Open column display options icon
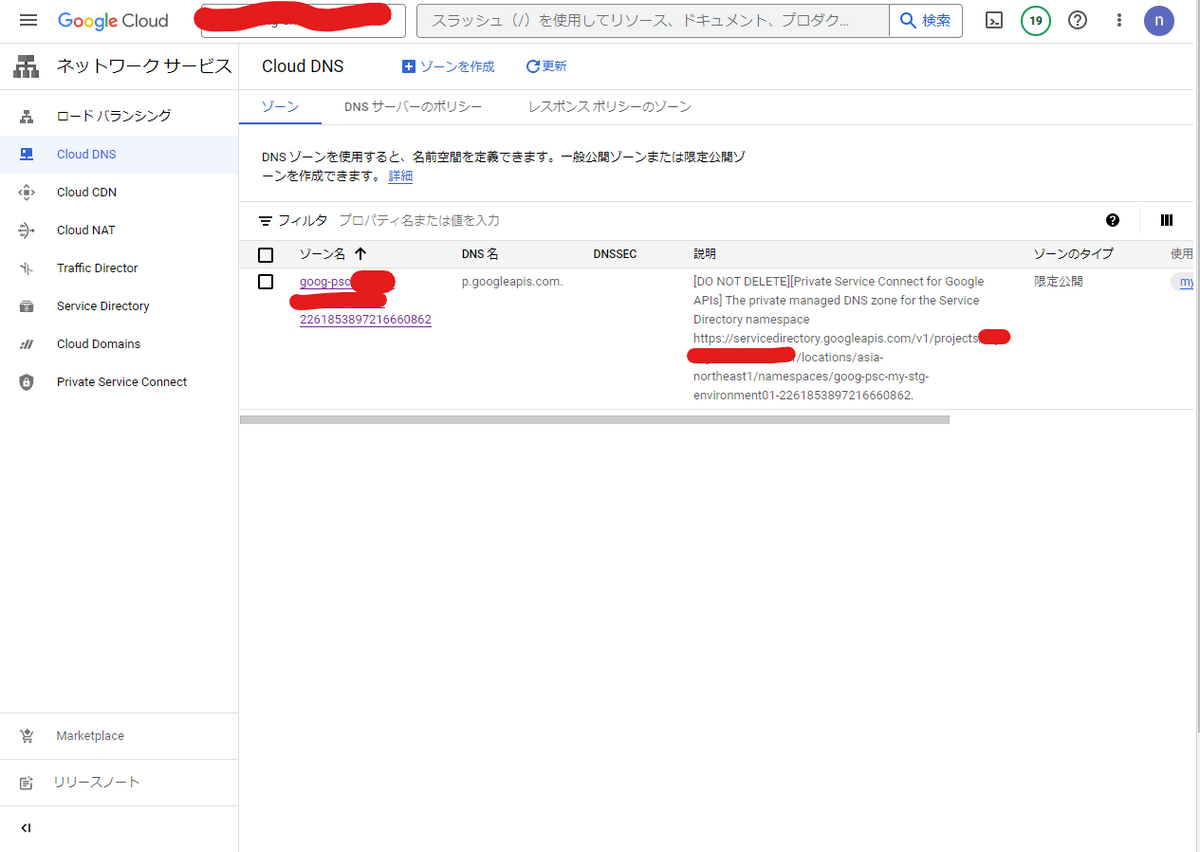 coord(1167,220)
